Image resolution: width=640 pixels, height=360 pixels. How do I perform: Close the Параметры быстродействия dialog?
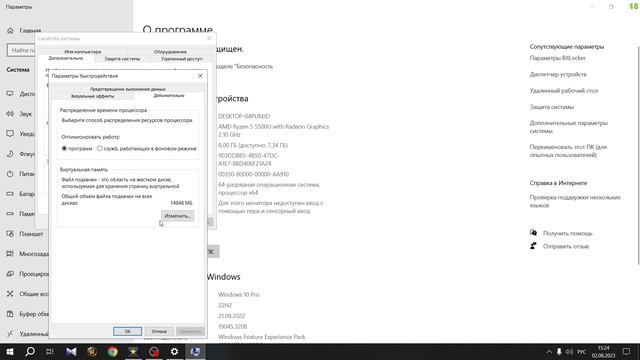coord(200,76)
